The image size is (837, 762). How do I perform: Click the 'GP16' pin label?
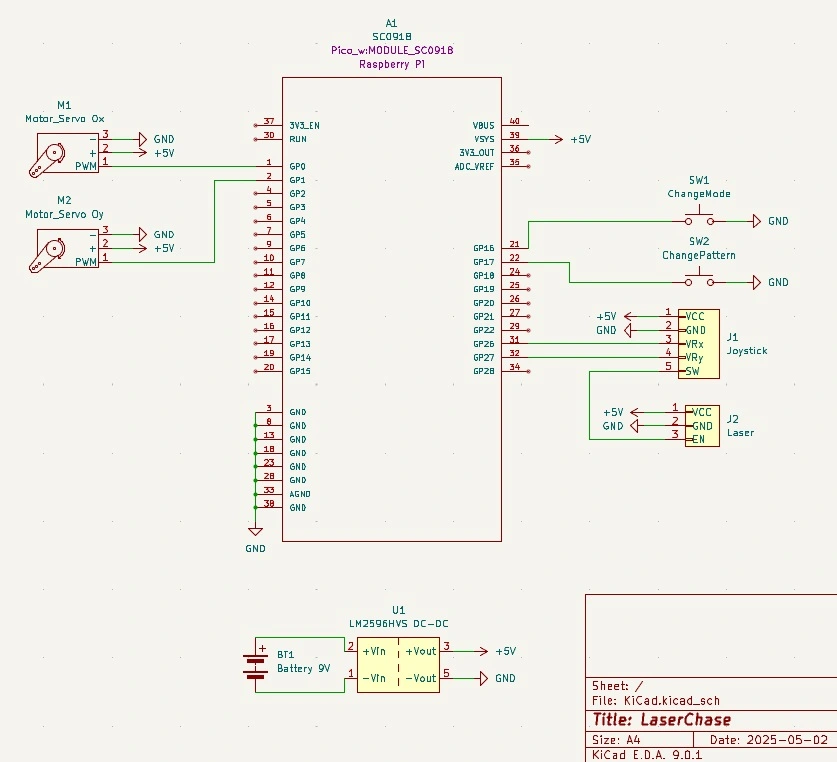[x=484, y=248]
